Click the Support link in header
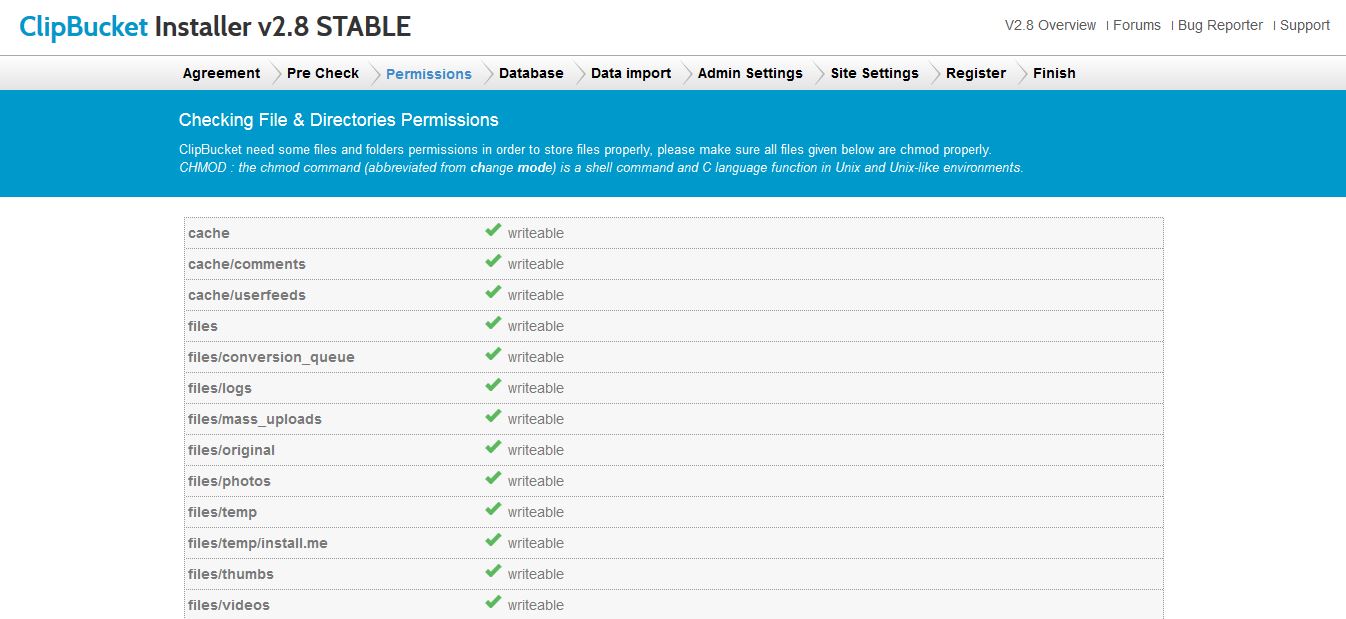 point(1304,25)
